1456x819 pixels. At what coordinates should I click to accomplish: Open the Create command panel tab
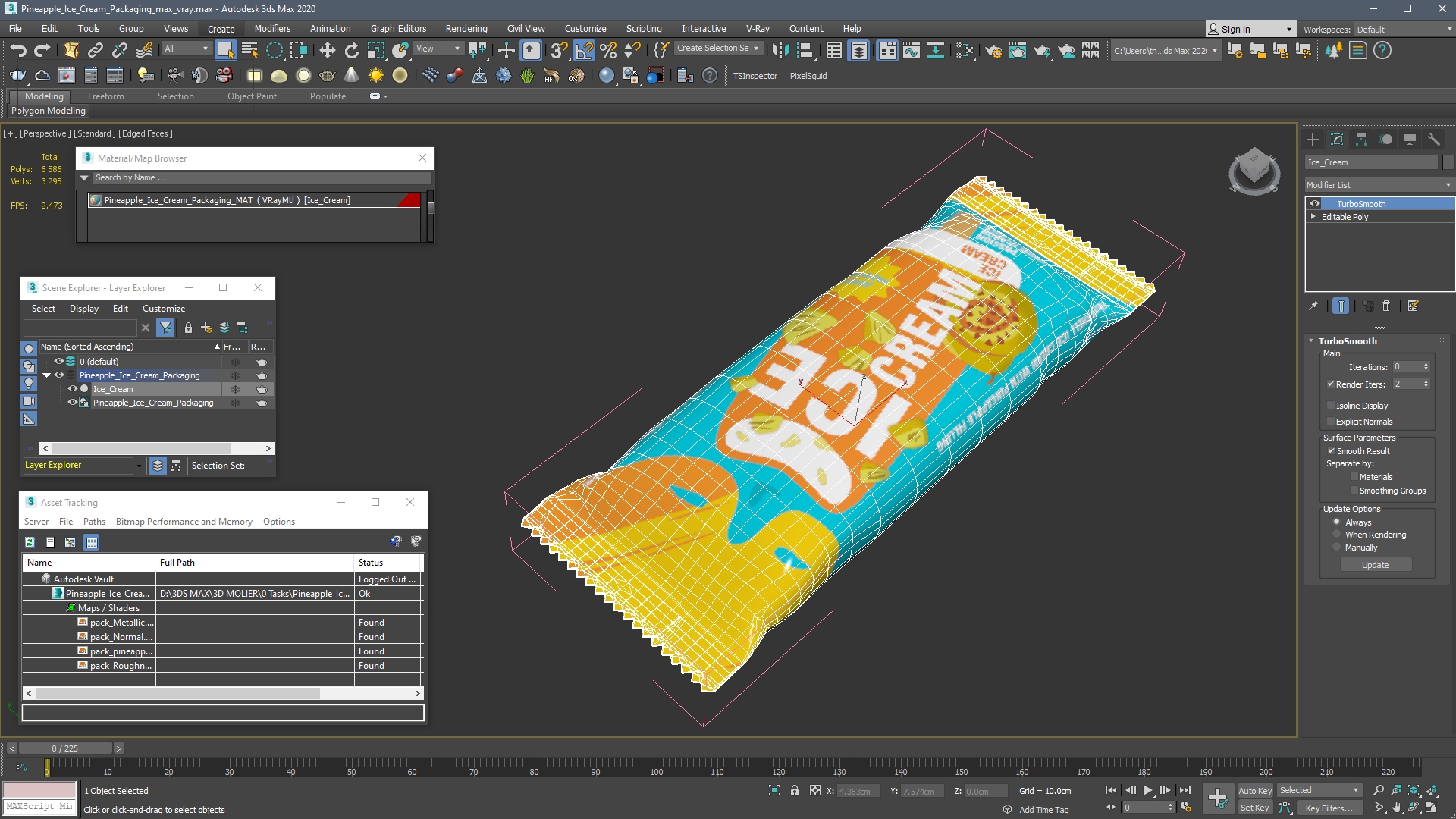coord(1313,140)
